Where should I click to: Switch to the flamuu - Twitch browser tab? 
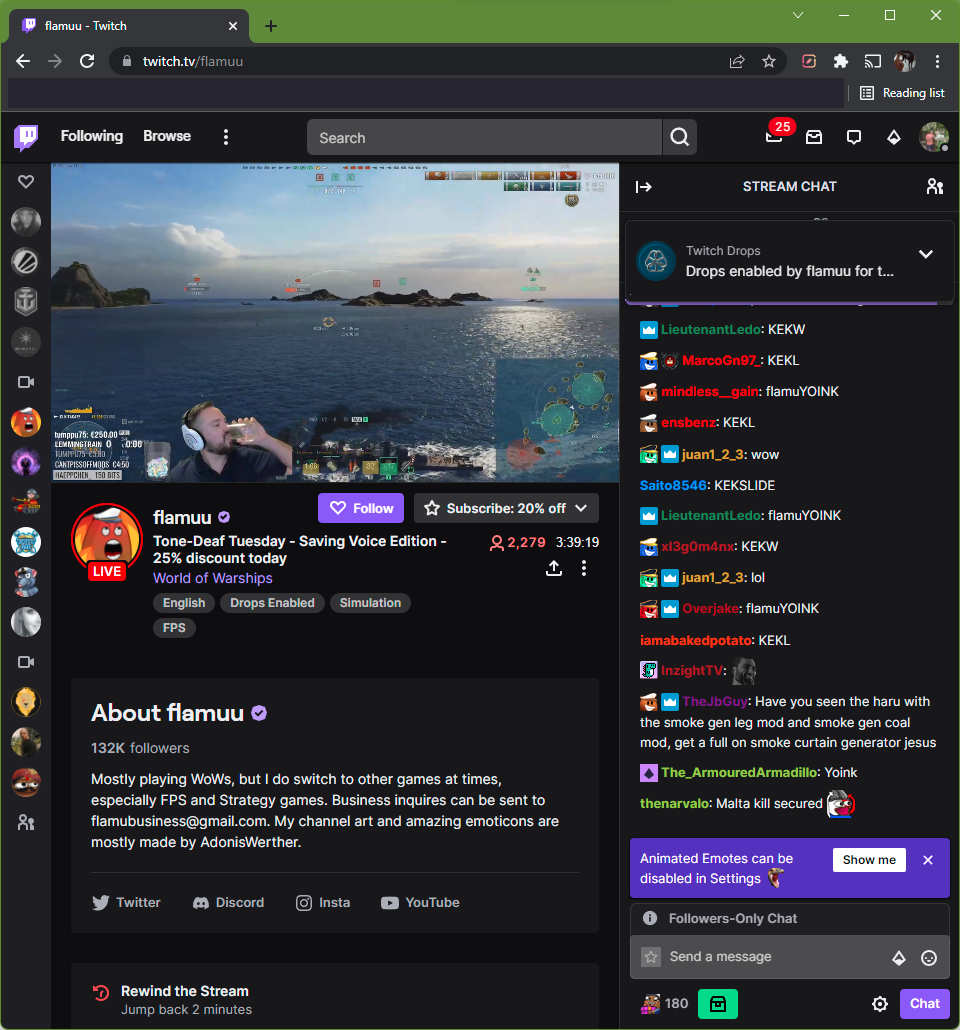(x=129, y=26)
